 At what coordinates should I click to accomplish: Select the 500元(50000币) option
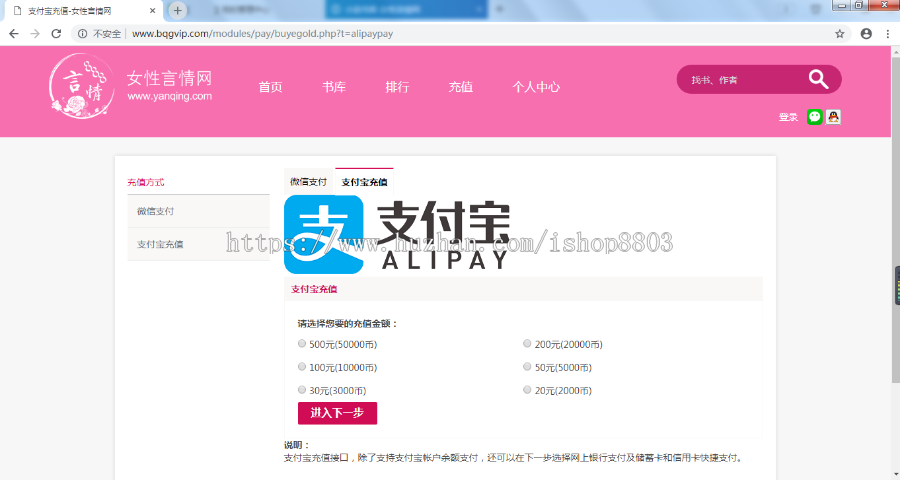coord(302,344)
